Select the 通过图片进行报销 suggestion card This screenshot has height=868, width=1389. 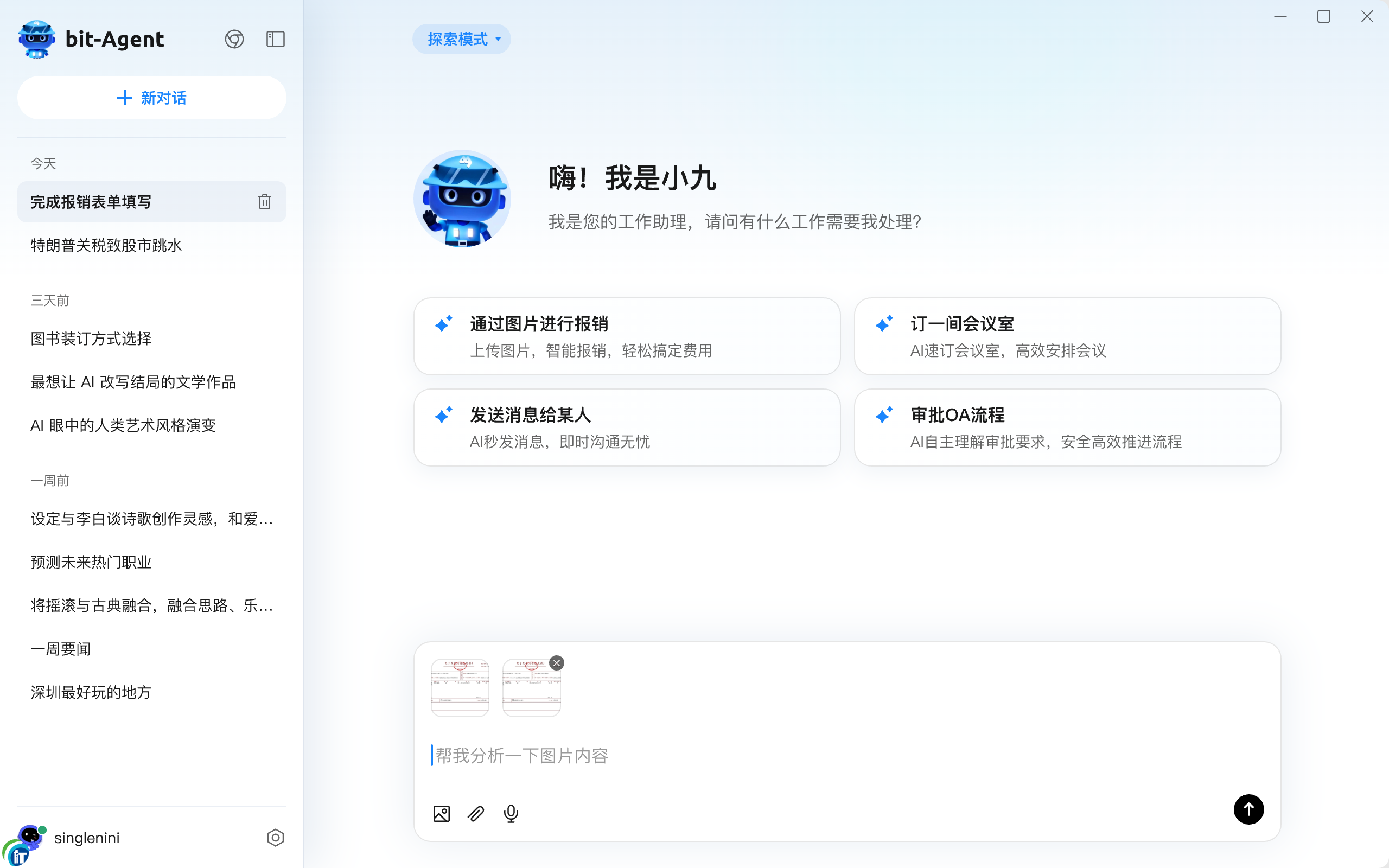click(x=627, y=336)
